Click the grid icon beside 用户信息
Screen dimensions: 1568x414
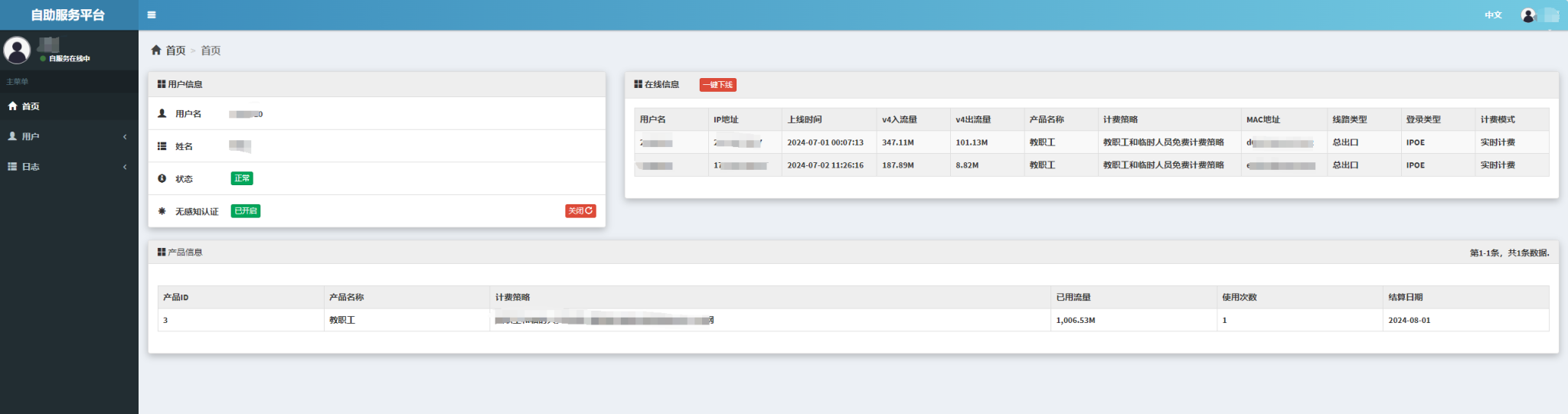(x=162, y=84)
